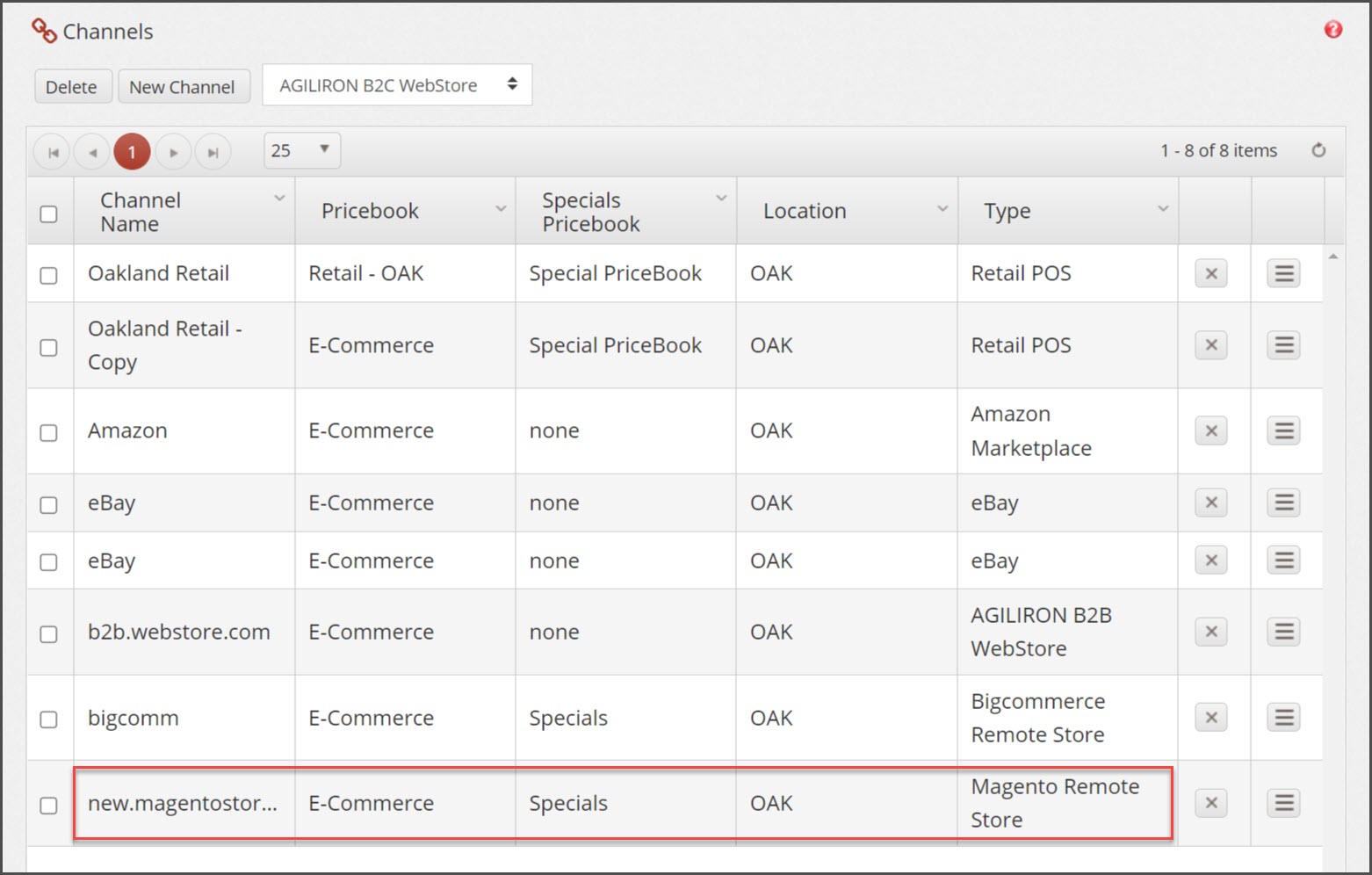Open the Specials Pricebook column menu arrow
Screen dimensions: 1372x875
(721, 199)
